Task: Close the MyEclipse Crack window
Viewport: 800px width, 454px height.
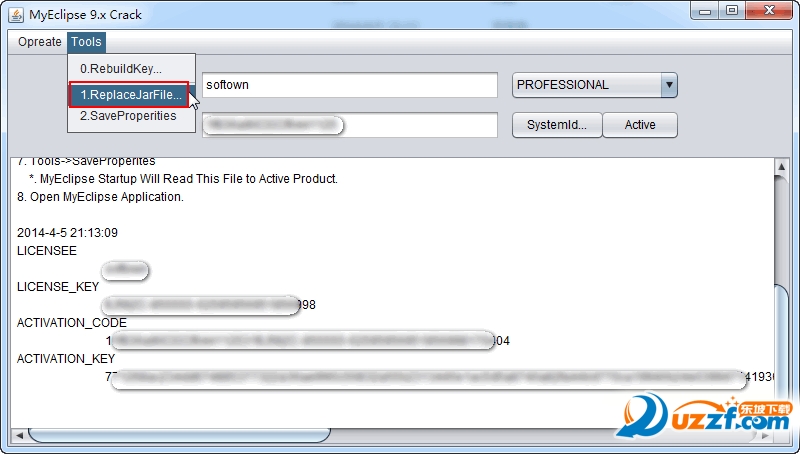Action: 769,11
